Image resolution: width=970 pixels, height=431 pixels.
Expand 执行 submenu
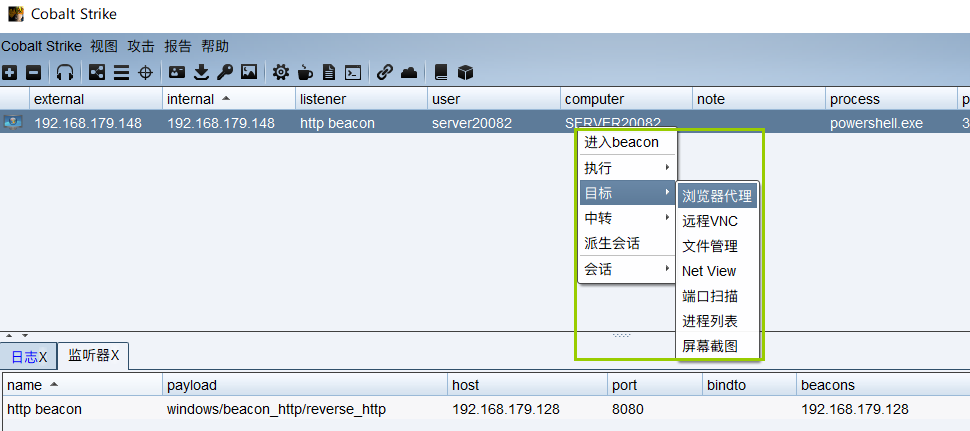627,168
